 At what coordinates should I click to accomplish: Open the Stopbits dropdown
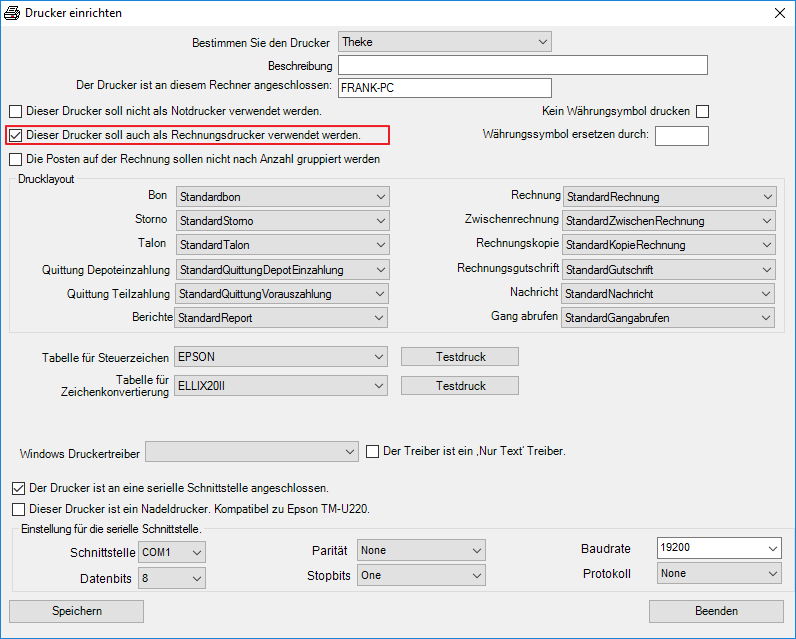pos(421,576)
